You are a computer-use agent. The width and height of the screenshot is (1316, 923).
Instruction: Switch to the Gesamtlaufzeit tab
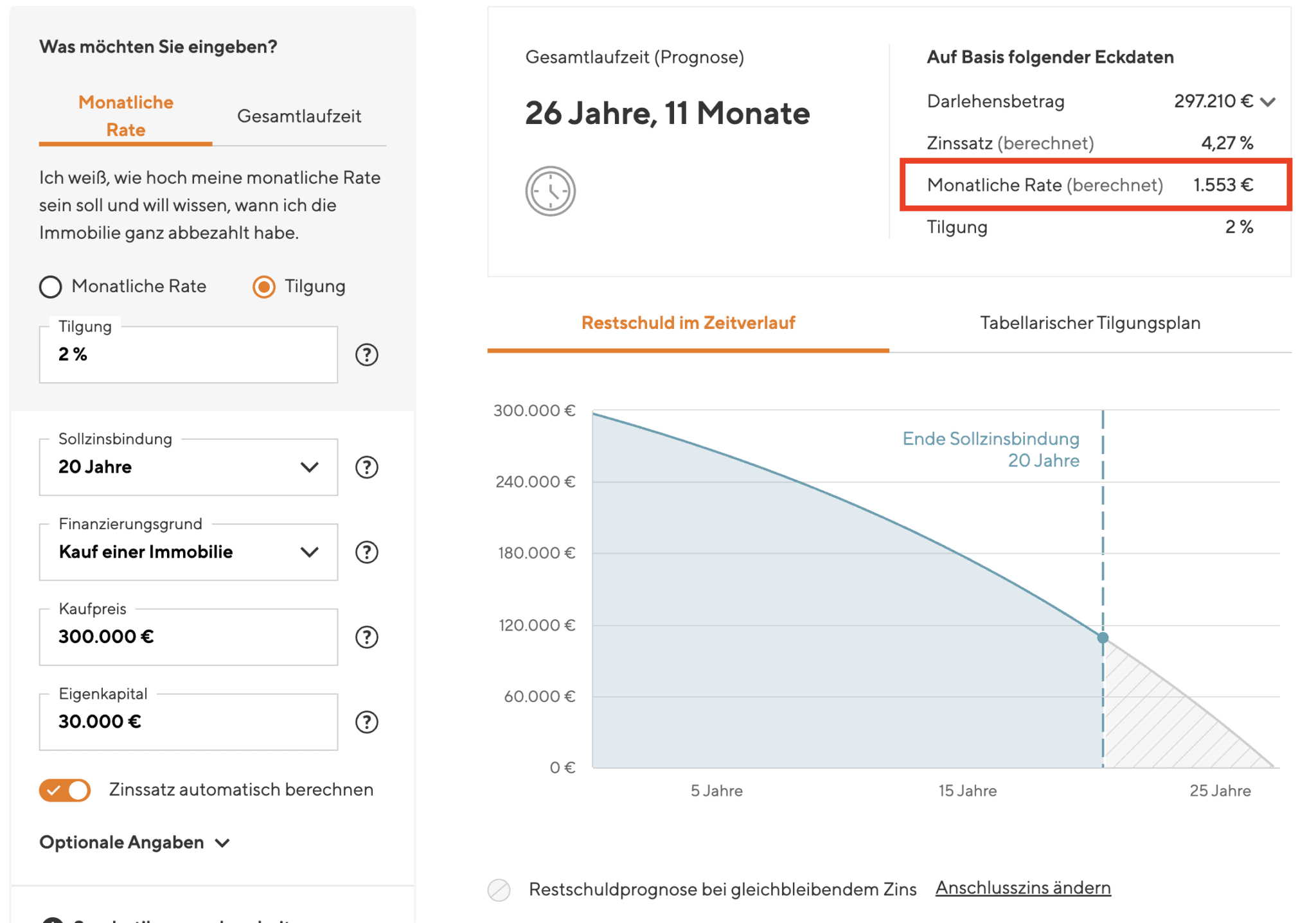coord(299,116)
